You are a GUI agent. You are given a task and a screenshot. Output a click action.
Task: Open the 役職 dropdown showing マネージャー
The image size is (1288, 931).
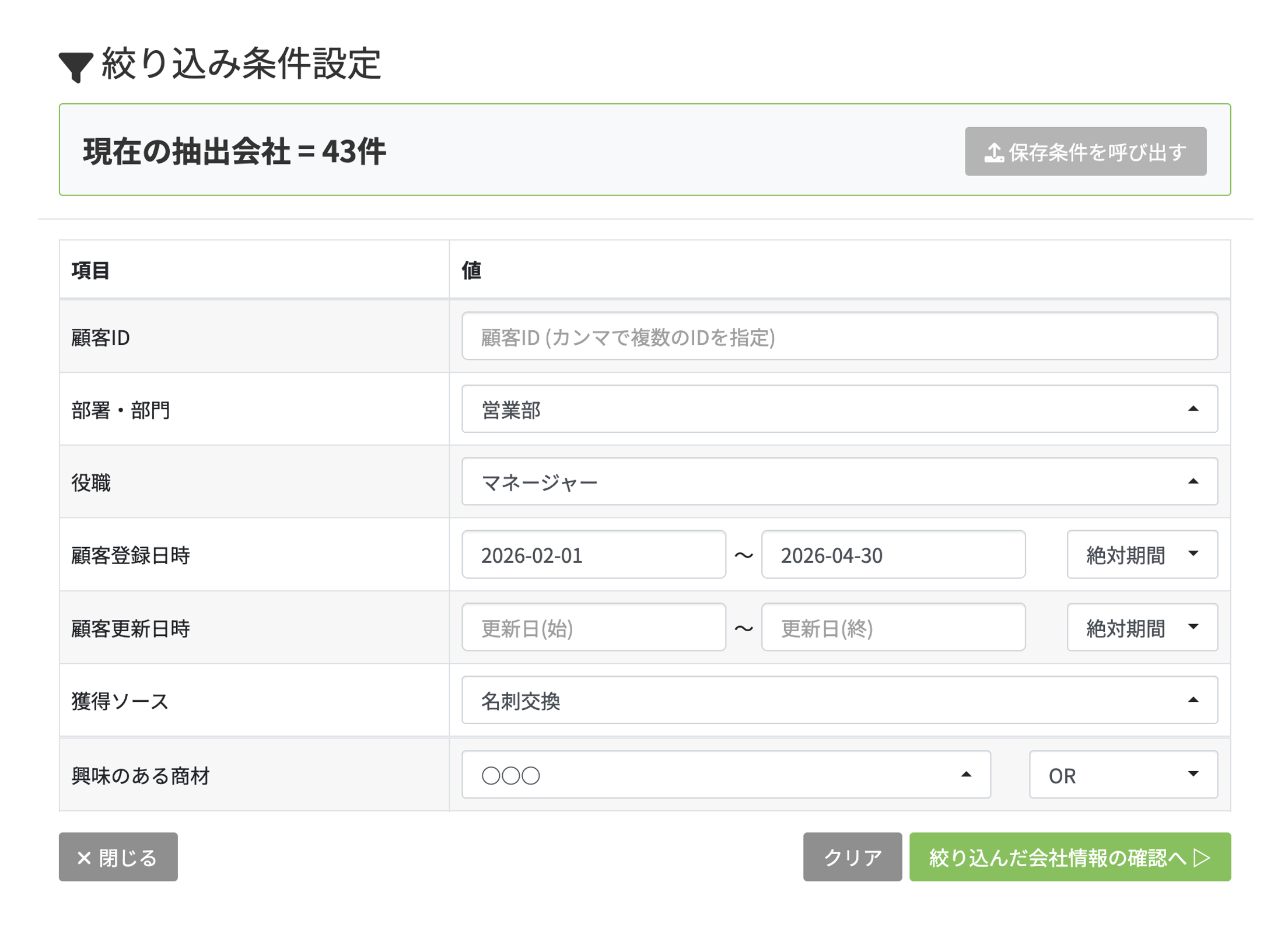839,482
